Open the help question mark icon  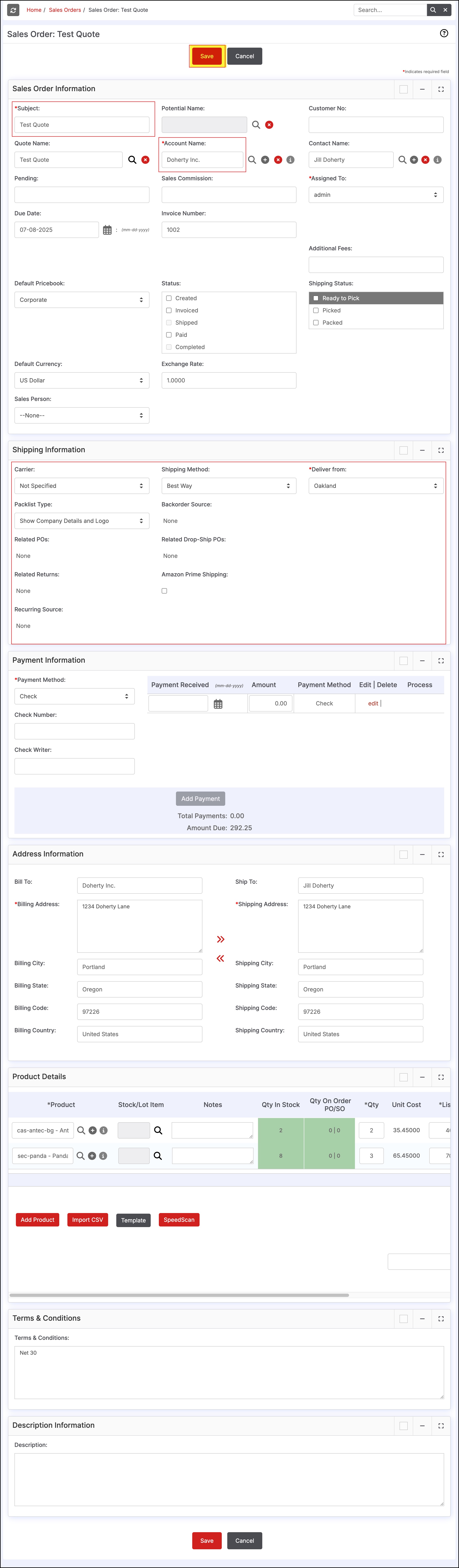click(x=444, y=33)
